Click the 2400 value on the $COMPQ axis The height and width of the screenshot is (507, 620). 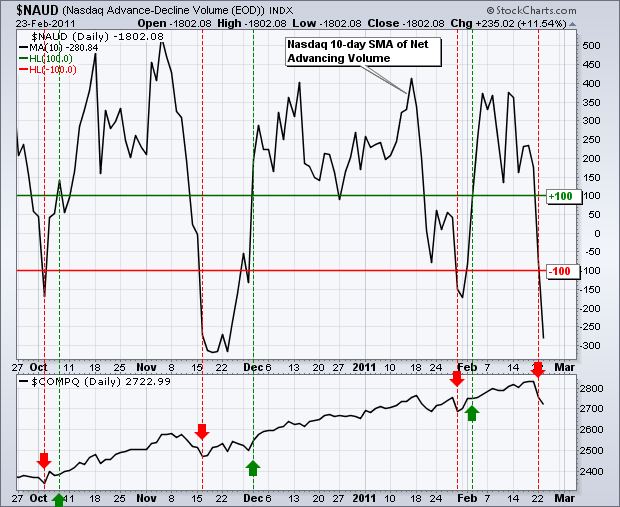(x=592, y=471)
